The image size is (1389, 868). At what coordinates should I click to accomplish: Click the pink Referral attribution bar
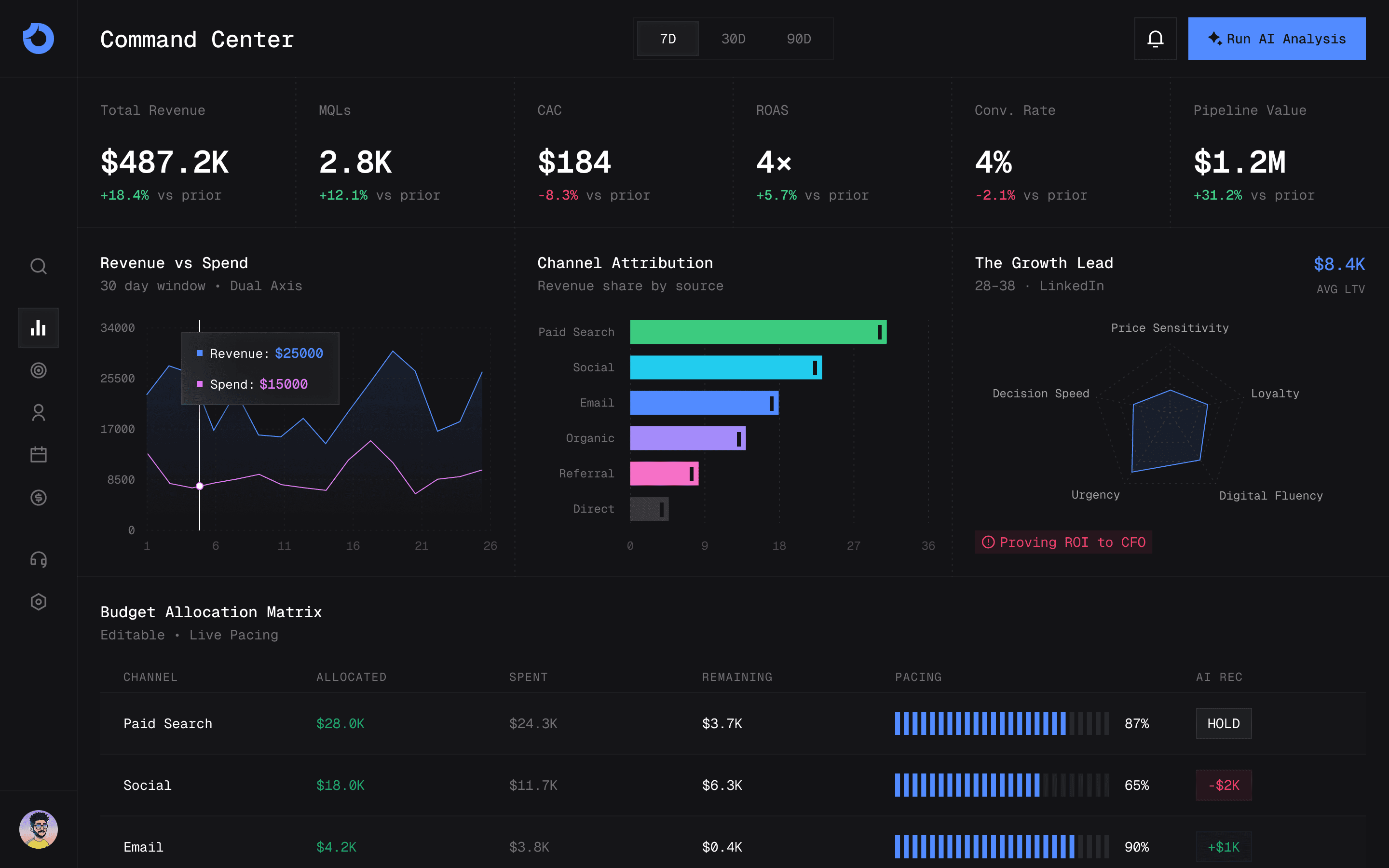pos(664,474)
